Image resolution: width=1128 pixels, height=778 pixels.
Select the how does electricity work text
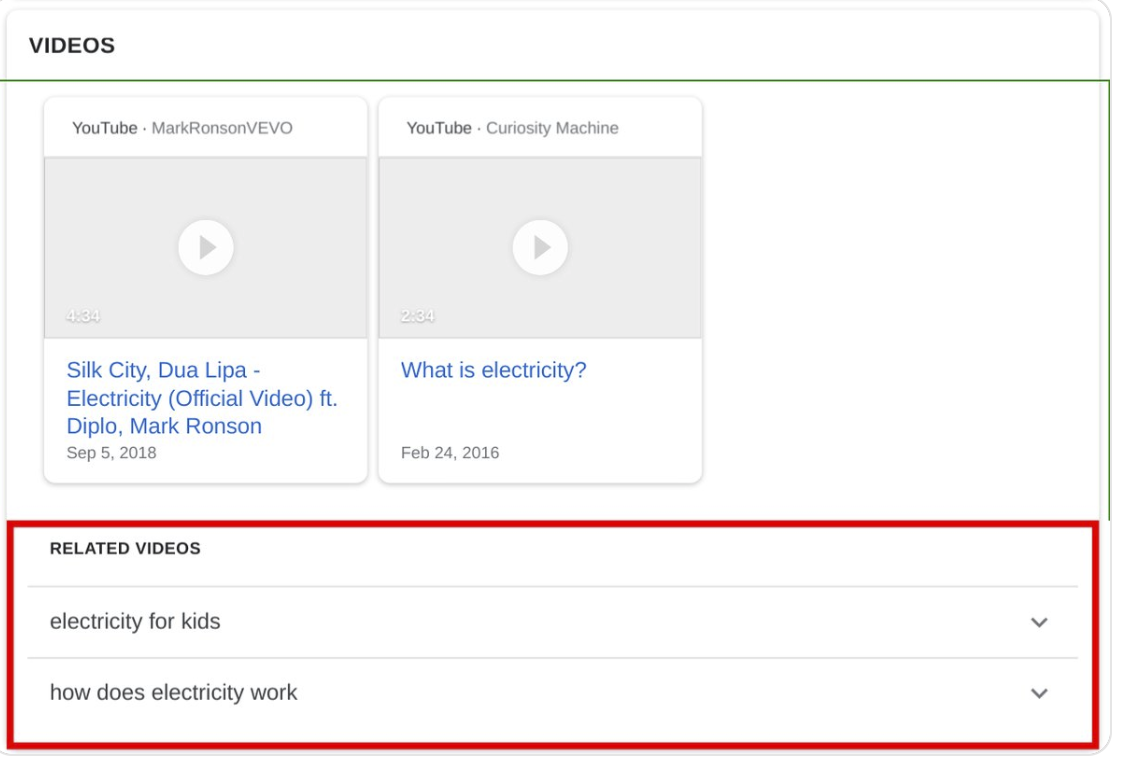173,692
